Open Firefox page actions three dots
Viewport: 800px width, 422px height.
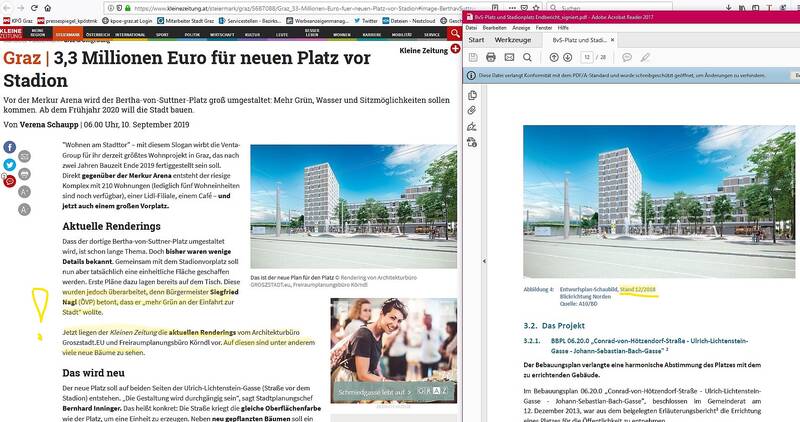[512, 8]
